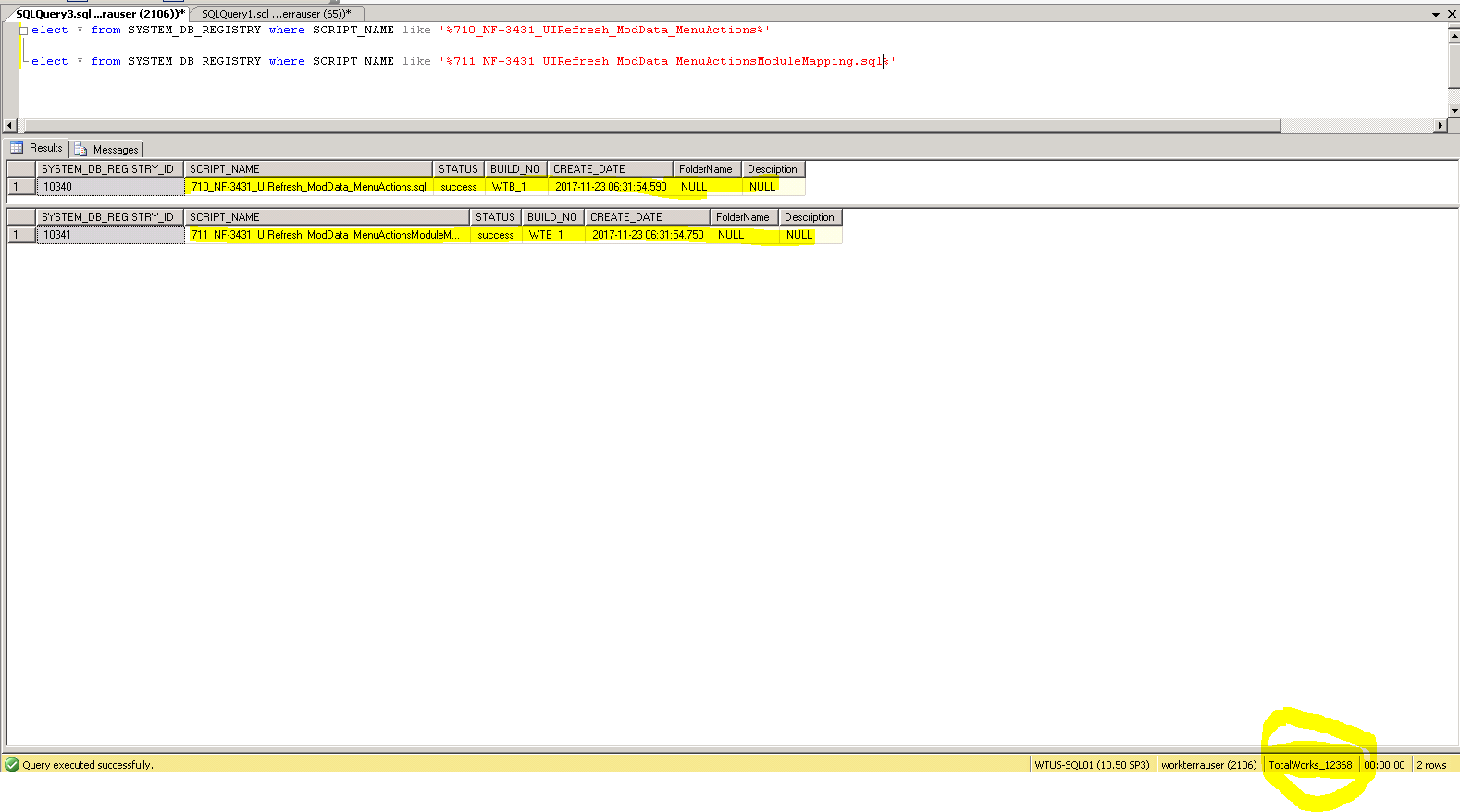
Task: Click the Results grid tab
Action: click(x=37, y=148)
